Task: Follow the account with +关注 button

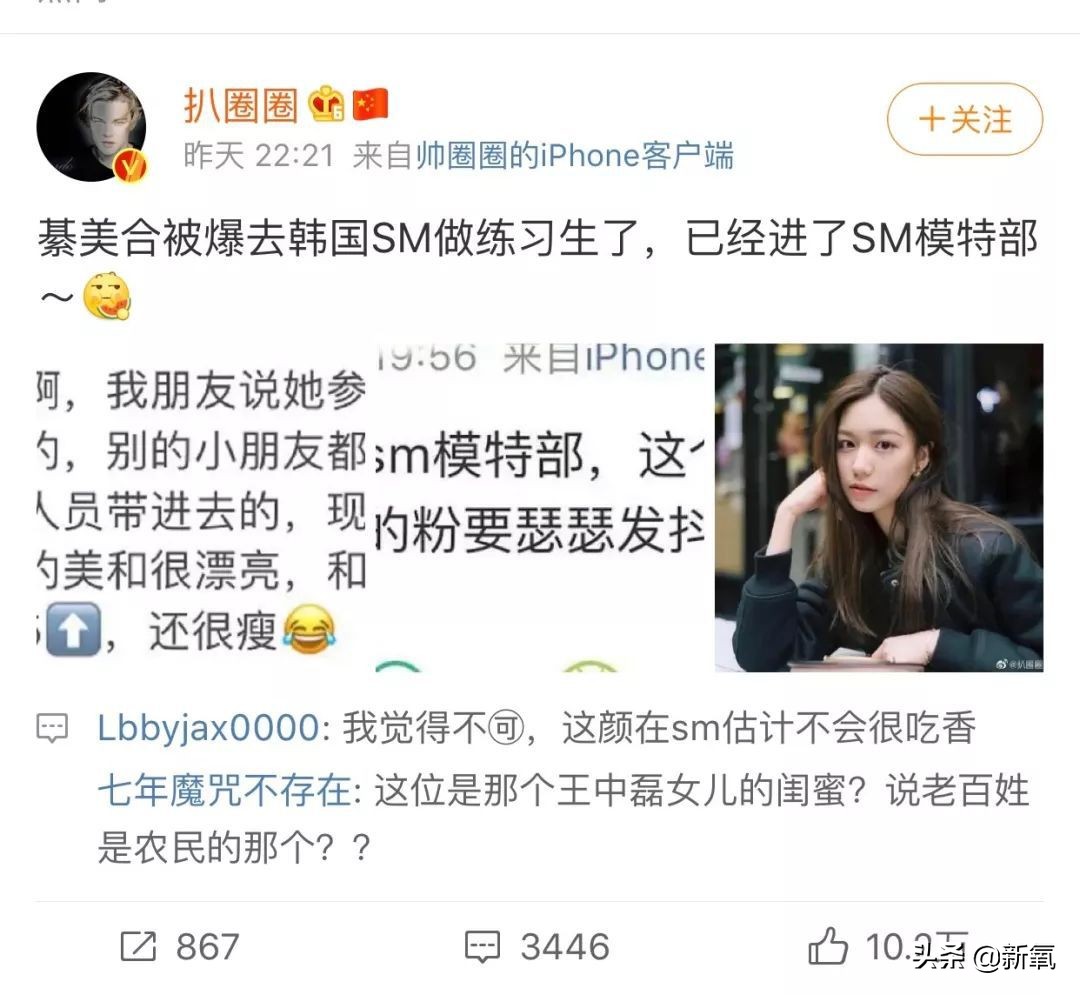Action: [965, 119]
